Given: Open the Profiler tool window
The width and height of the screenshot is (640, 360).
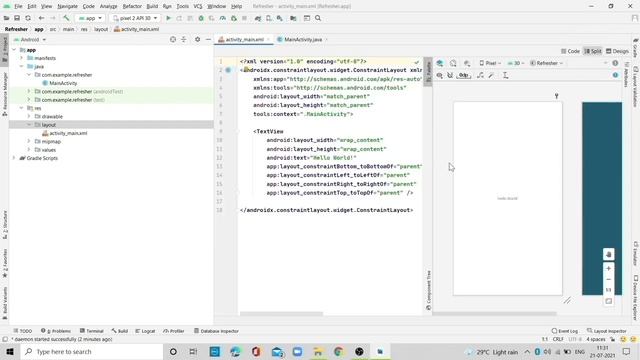Looking at the screenshot, I should (x=174, y=331).
